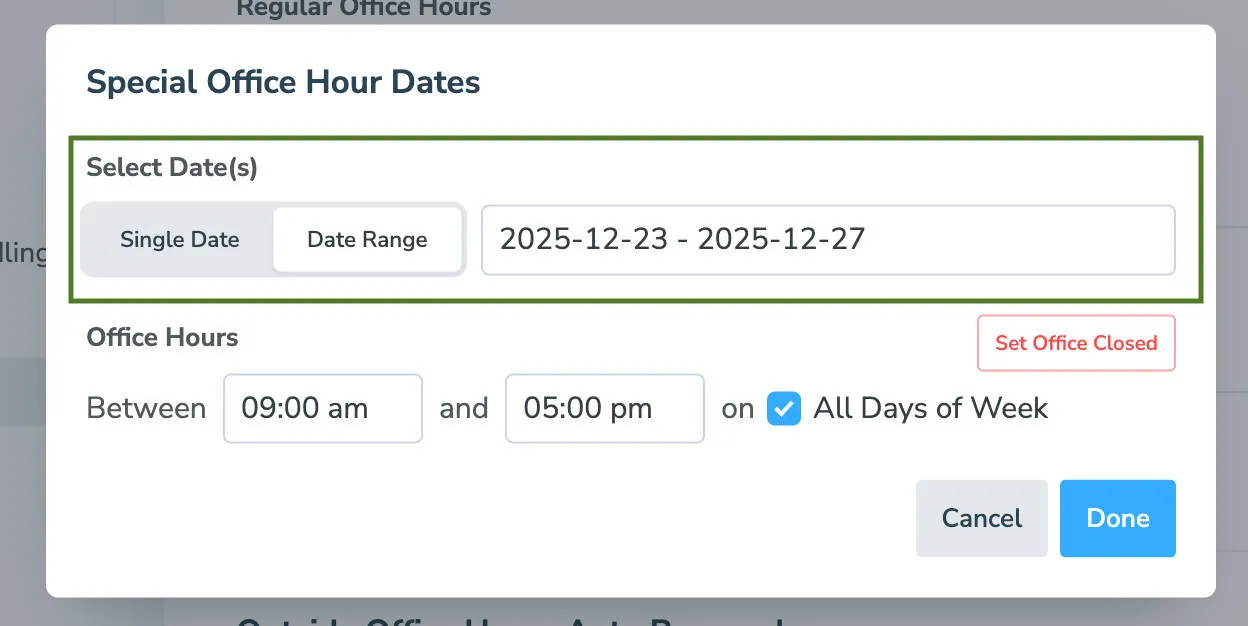The height and width of the screenshot is (626, 1248).
Task: Edit the start time 09:00 am
Action: 322,408
